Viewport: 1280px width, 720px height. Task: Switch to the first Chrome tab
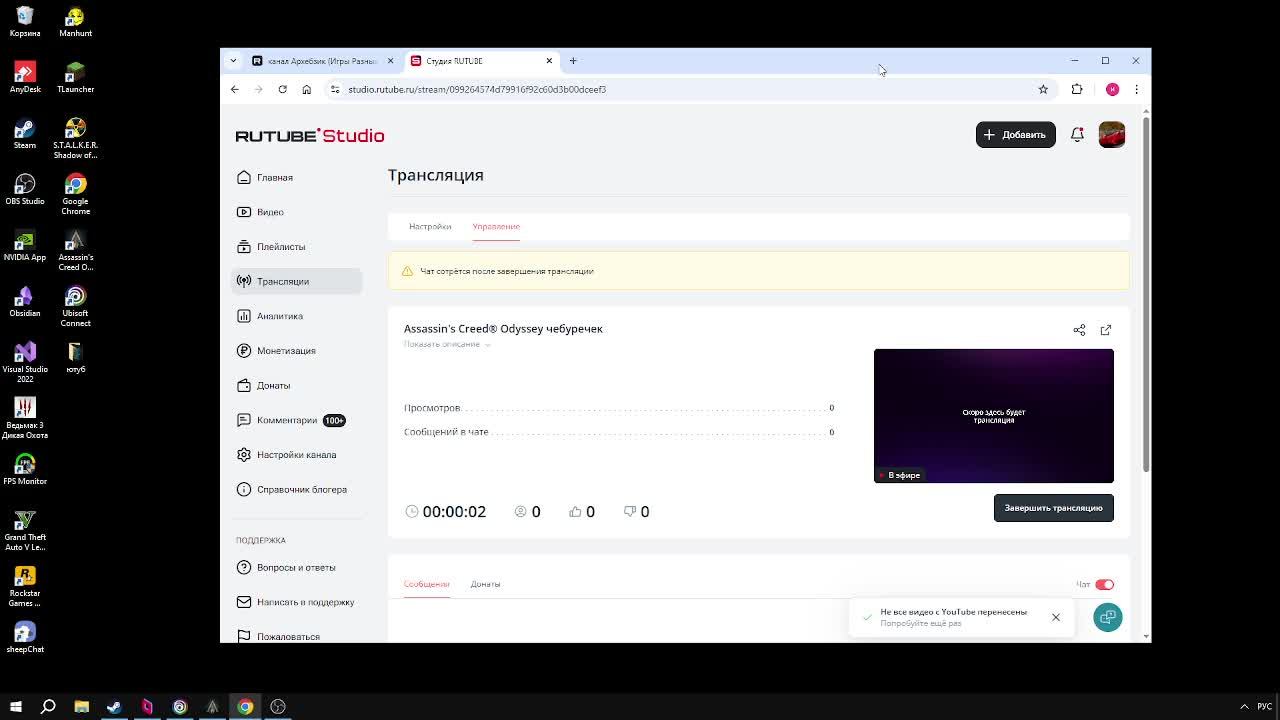tap(322, 61)
